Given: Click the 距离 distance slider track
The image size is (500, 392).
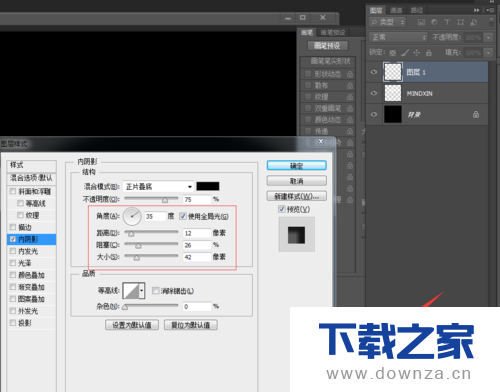Looking at the screenshot, I should [151, 232].
